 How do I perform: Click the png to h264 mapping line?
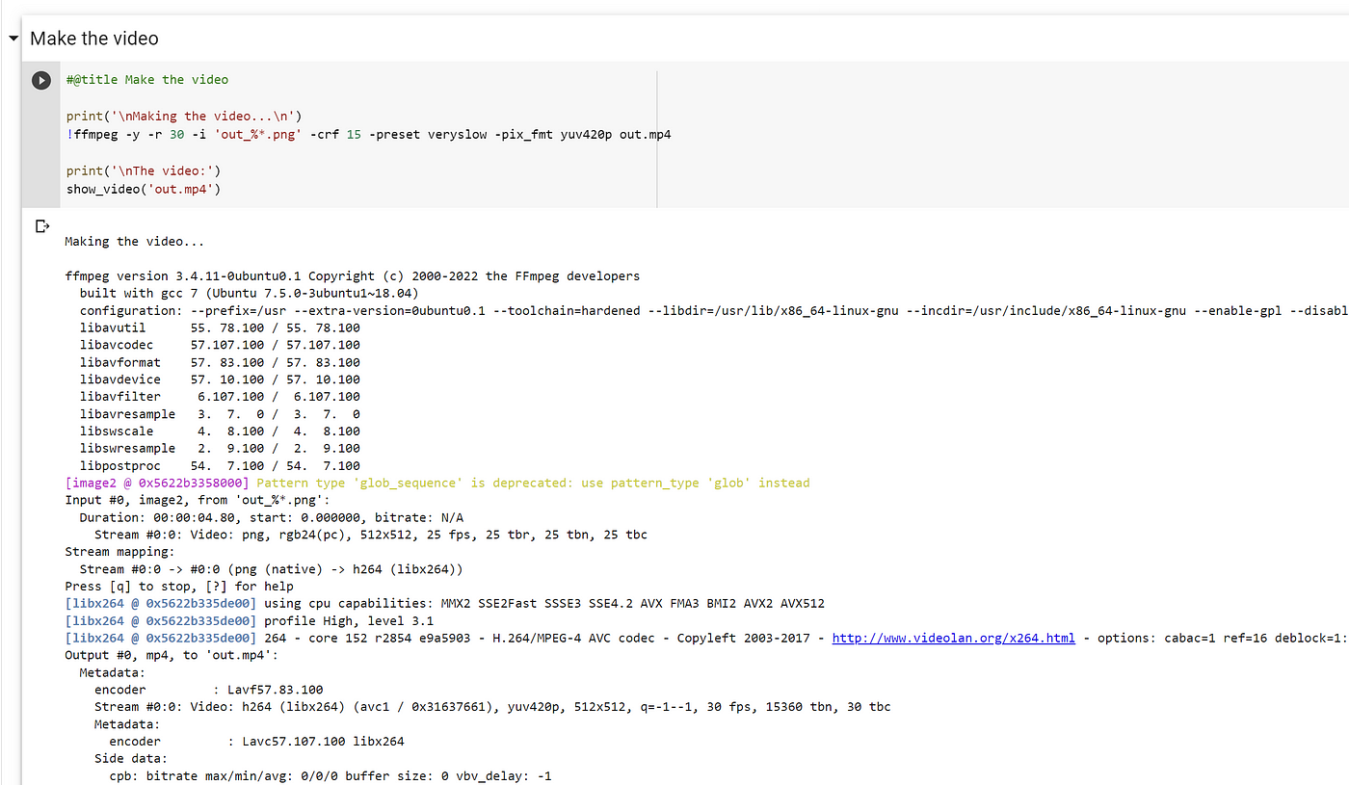pos(271,569)
